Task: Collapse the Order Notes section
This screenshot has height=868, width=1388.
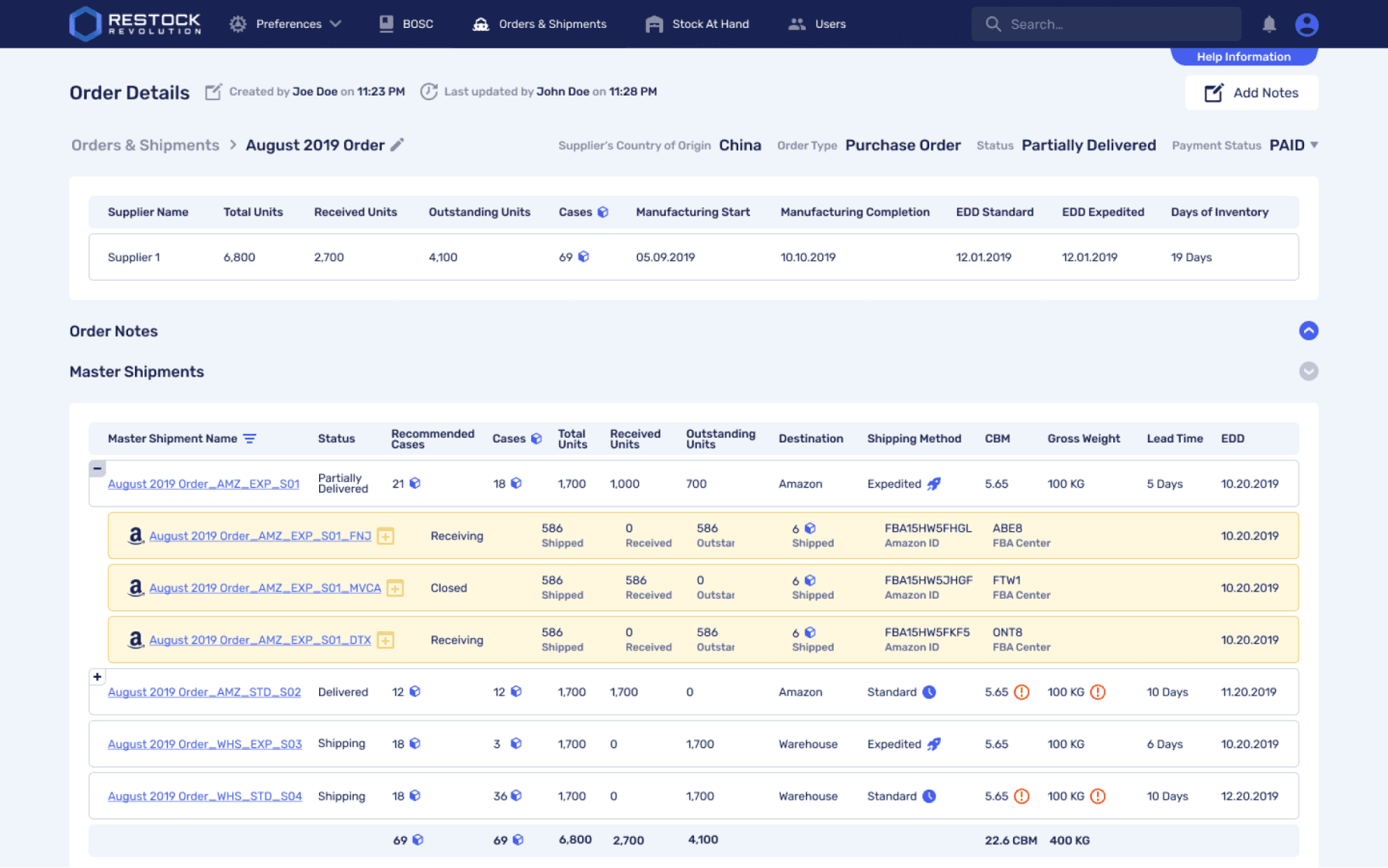Action: (x=1309, y=331)
